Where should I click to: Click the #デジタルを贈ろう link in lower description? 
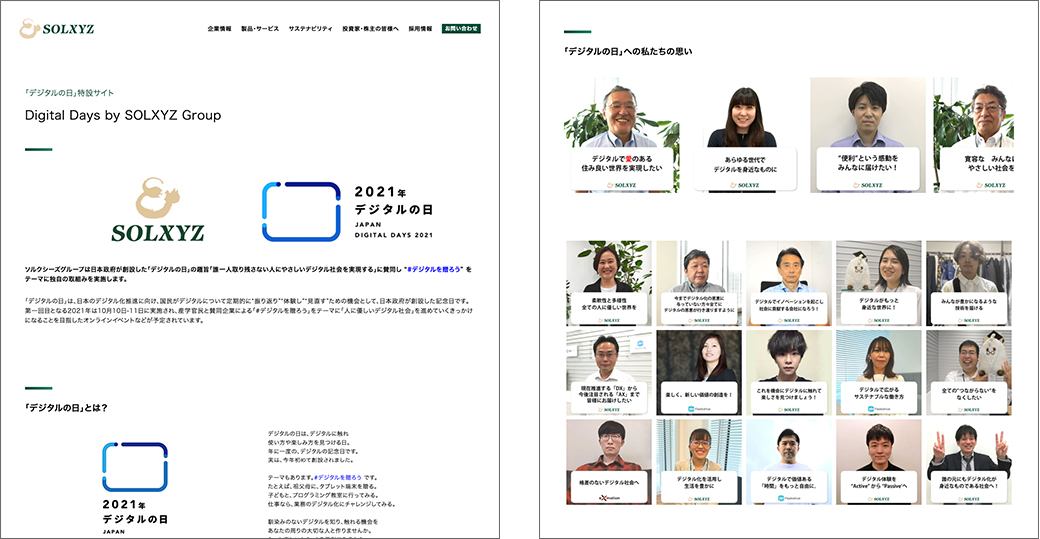click(x=338, y=477)
